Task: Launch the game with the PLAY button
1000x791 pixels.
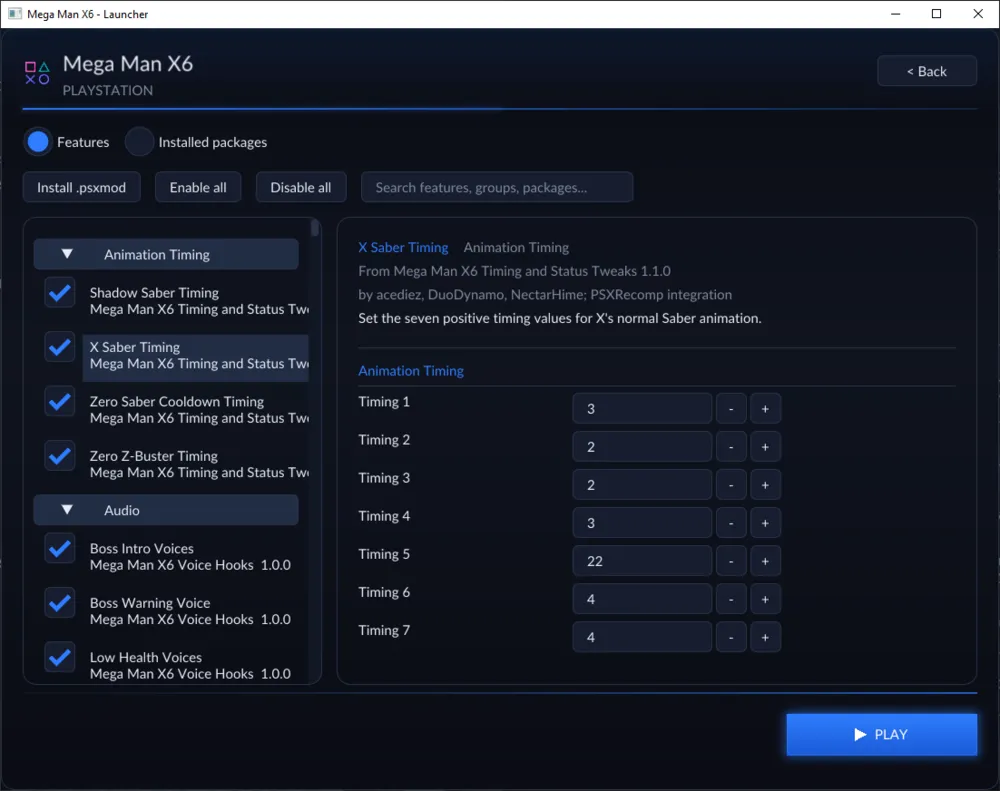Action: point(881,734)
